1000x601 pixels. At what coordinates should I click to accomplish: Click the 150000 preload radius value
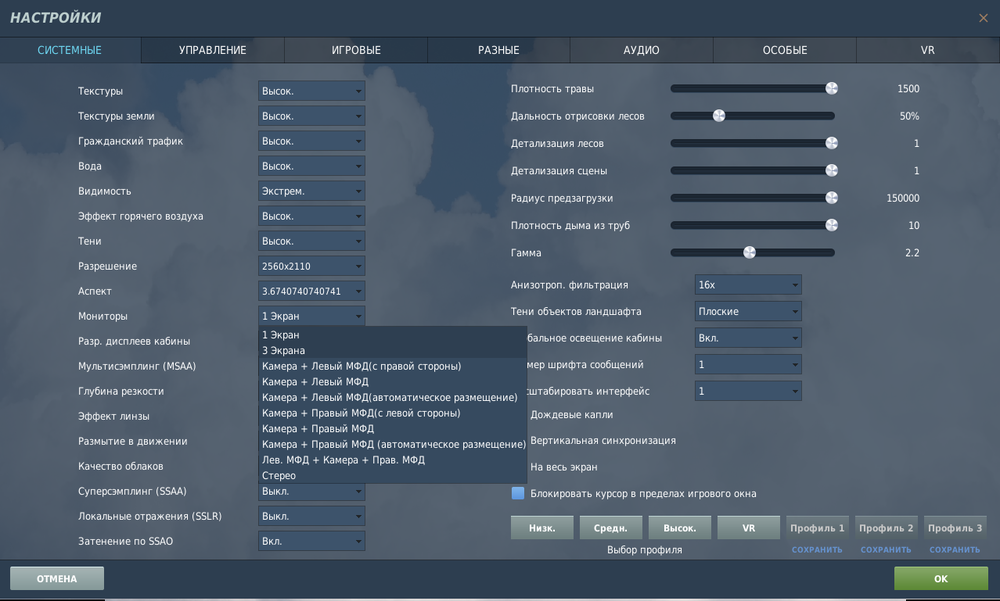pyautogui.click(x=903, y=198)
